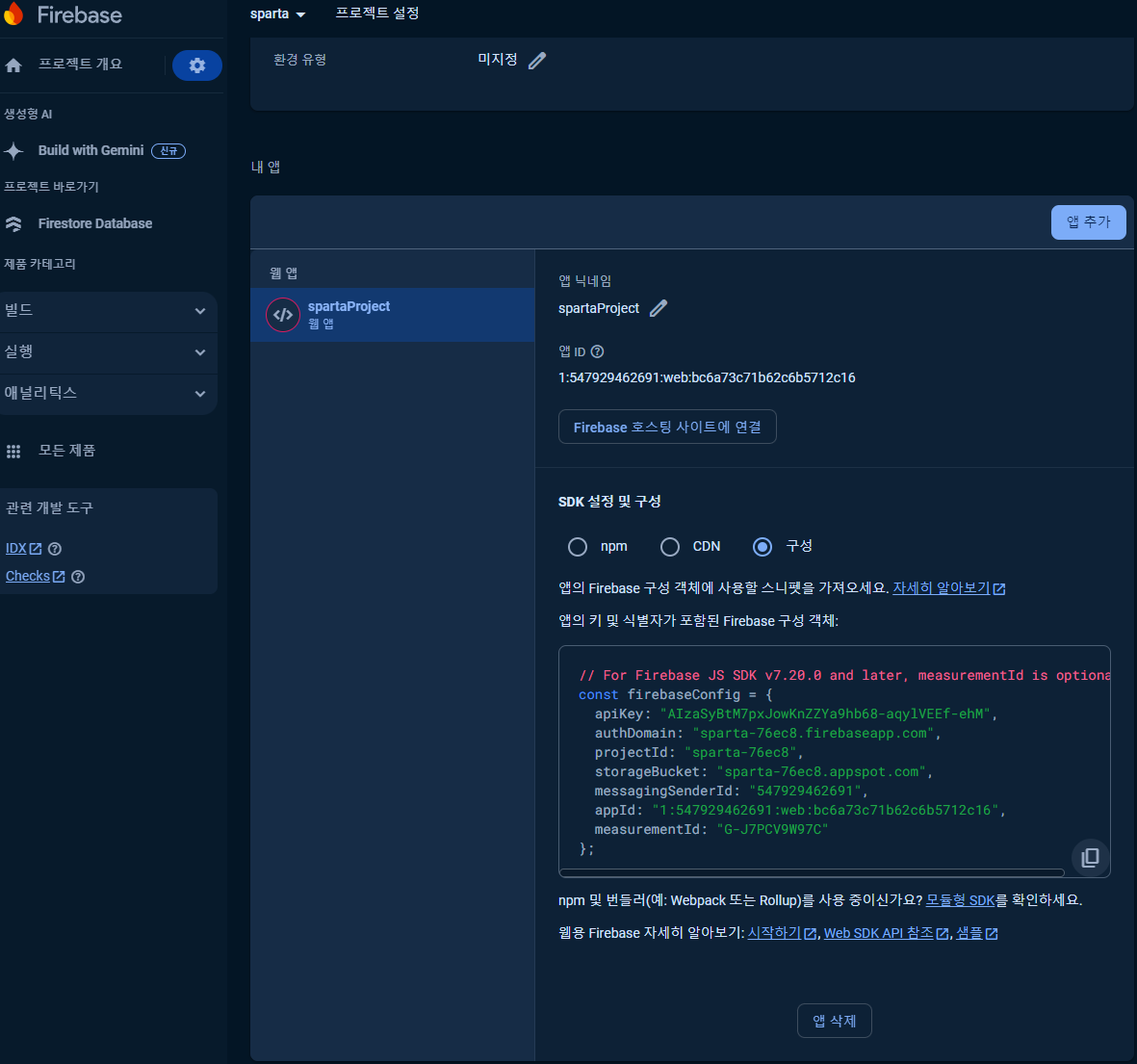Click the storageBucket value in config
1137x1064 pixels.
tap(821, 771)
